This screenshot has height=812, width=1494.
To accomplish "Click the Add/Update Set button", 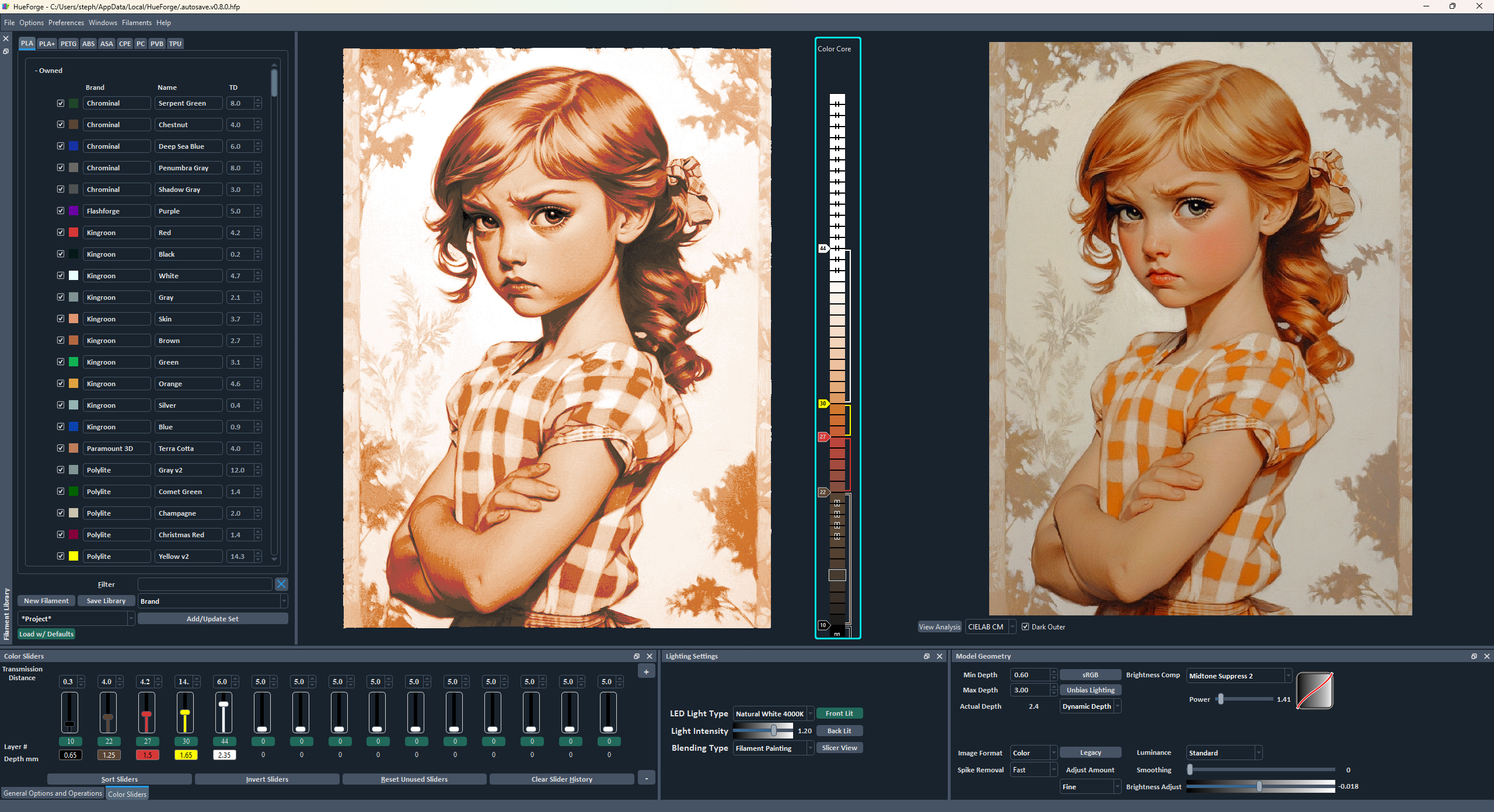I will (x=212, y=619).
